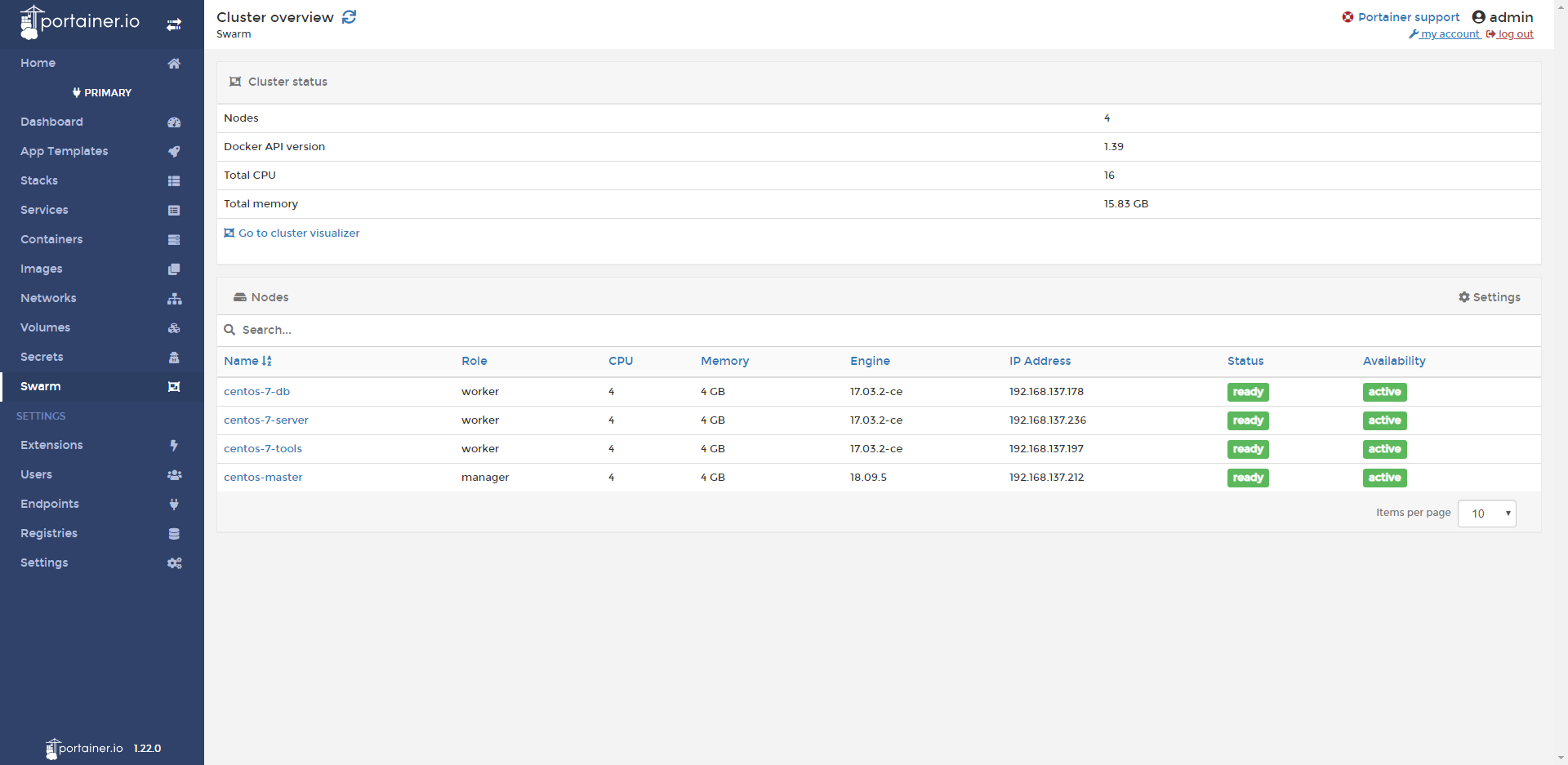Open the Nodes table Settings button
1568x765 pixels.
coord(1490,297)
